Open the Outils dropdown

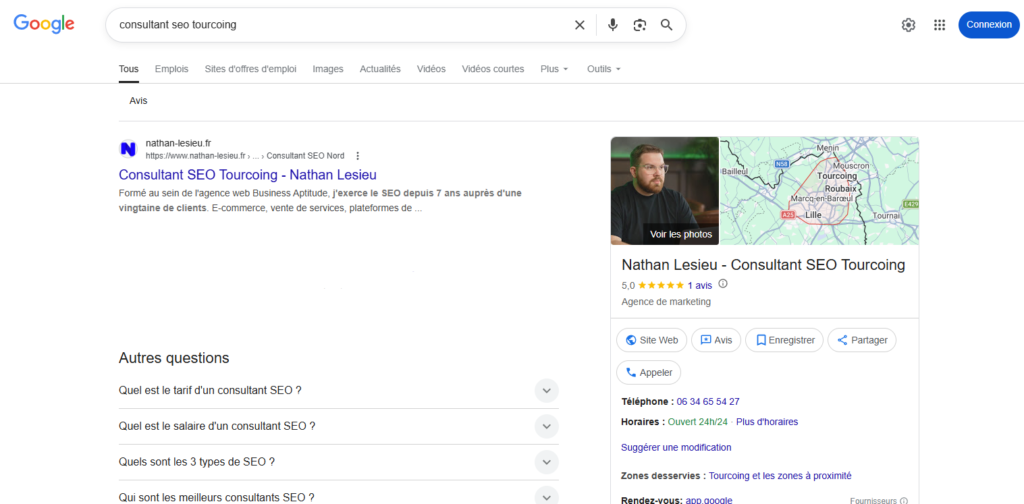(x=603, y=69)
